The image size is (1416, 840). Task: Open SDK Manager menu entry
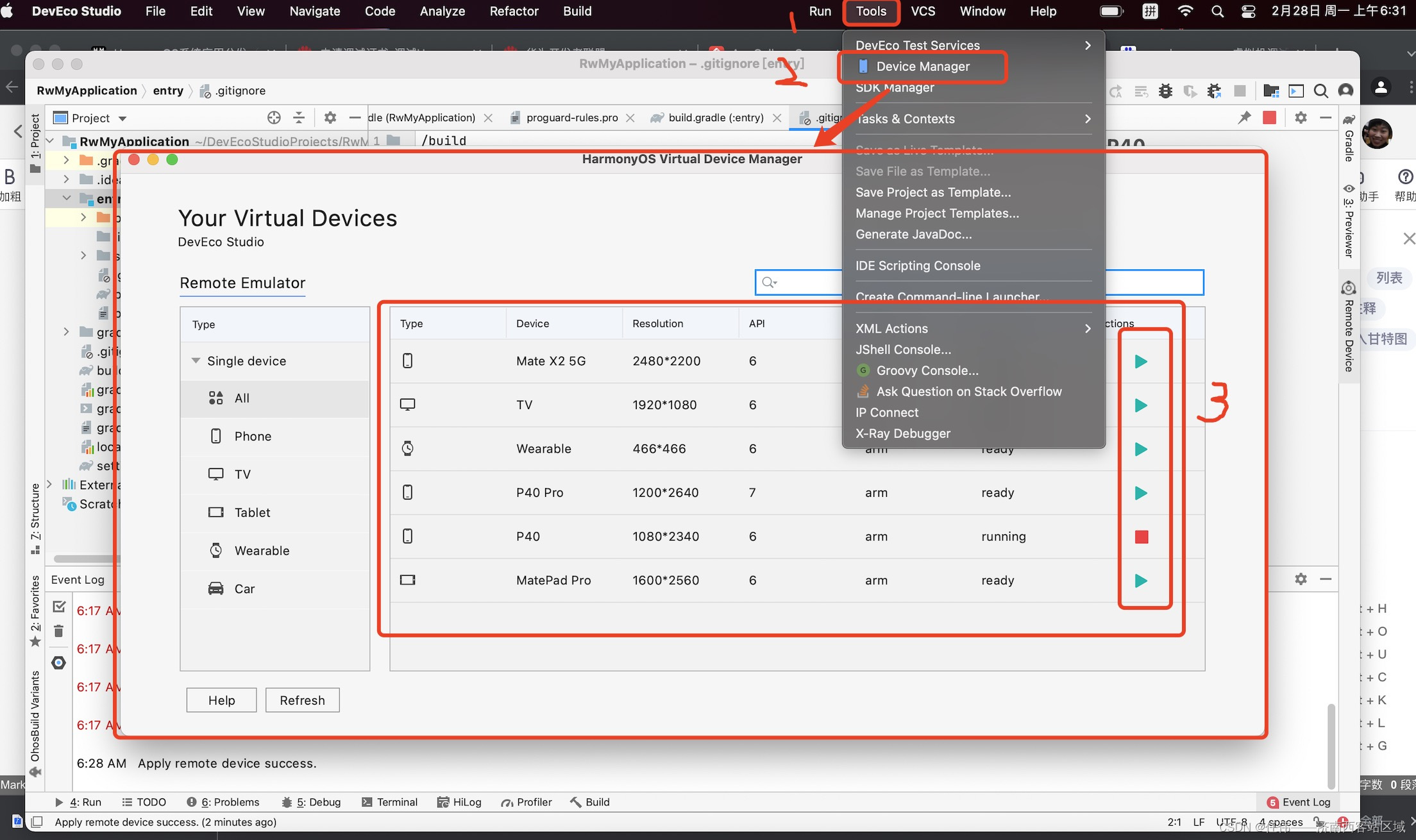(895, 88)
